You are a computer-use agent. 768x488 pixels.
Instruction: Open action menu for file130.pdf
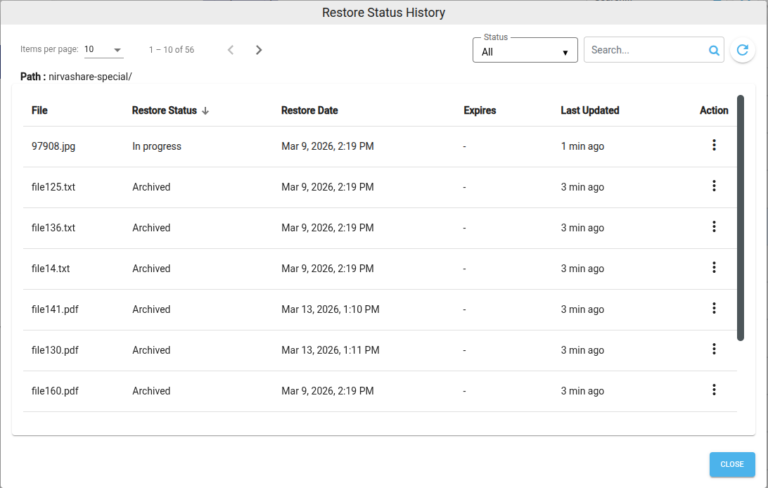coord(714,349)
